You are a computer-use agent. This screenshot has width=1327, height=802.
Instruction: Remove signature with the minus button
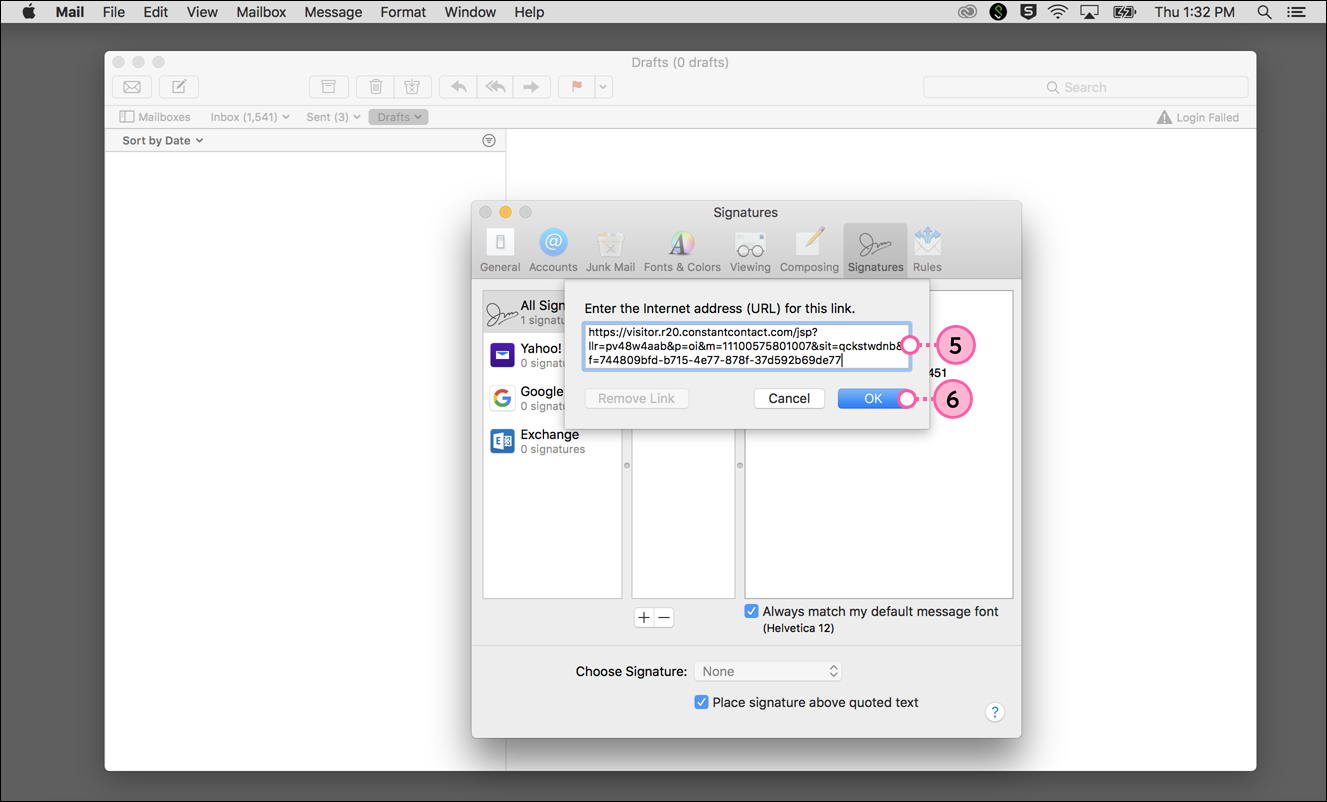click(x=664, y=618)
